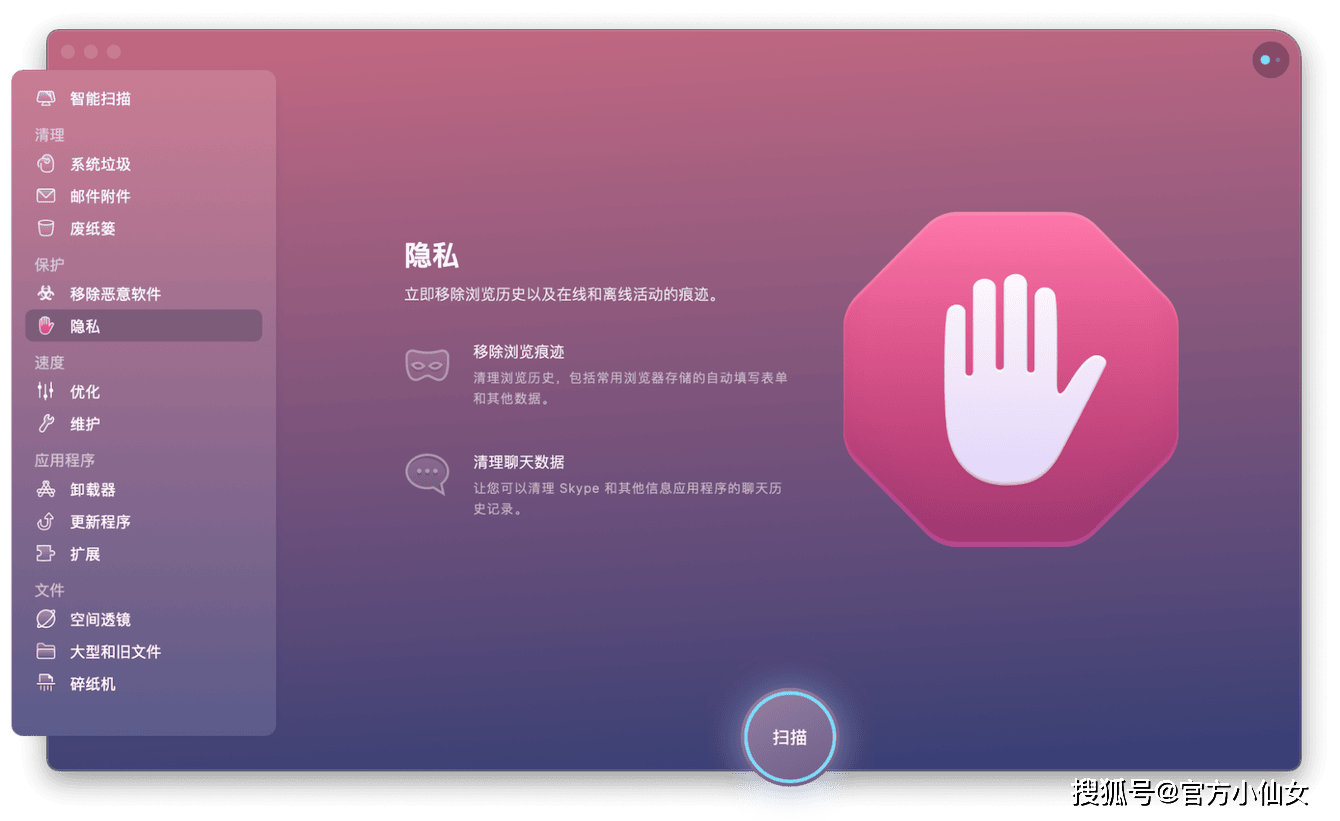Click the Updater icon
Screen dimensions: 1340x821
point(45,521)
